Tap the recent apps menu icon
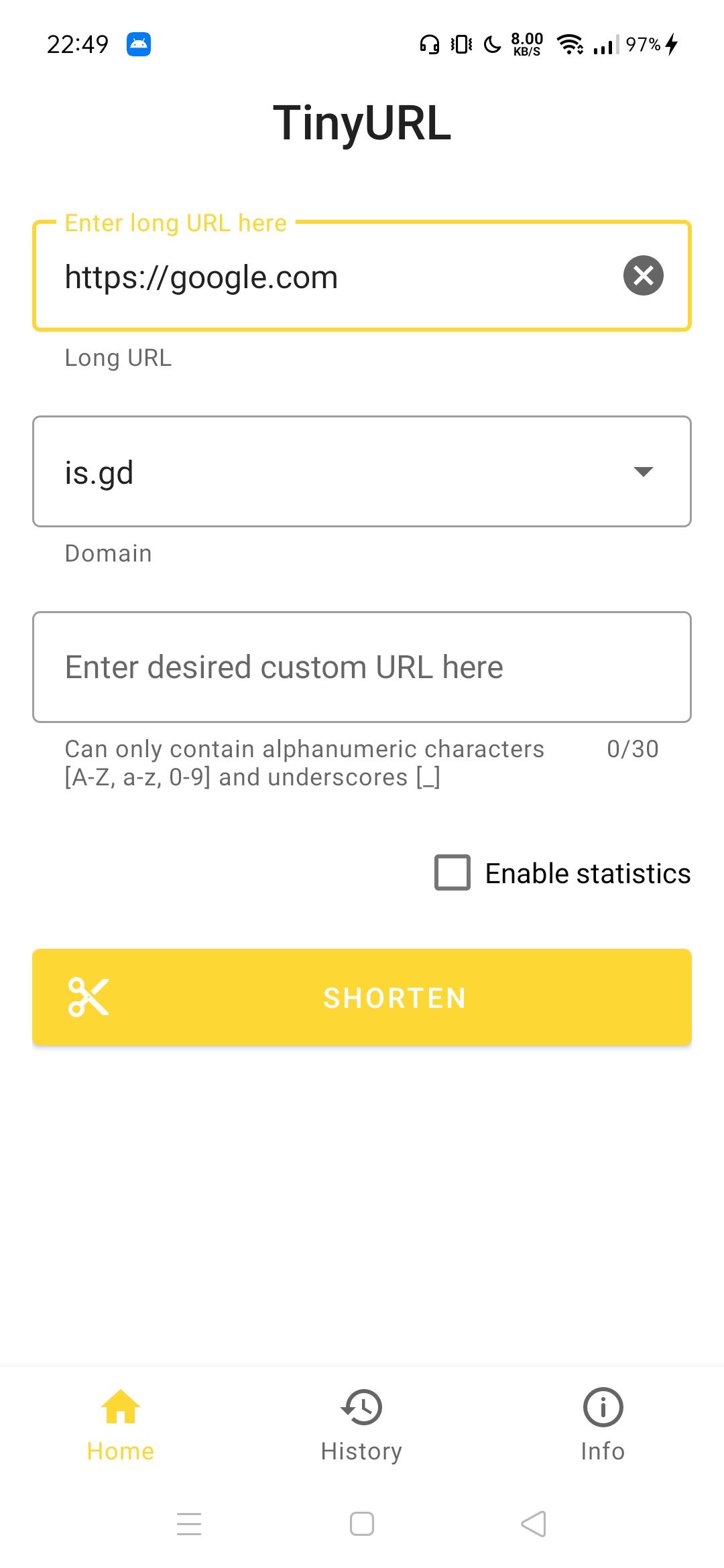The image size is (724, 1568). pyautogui.click(x=189, y=1523)
